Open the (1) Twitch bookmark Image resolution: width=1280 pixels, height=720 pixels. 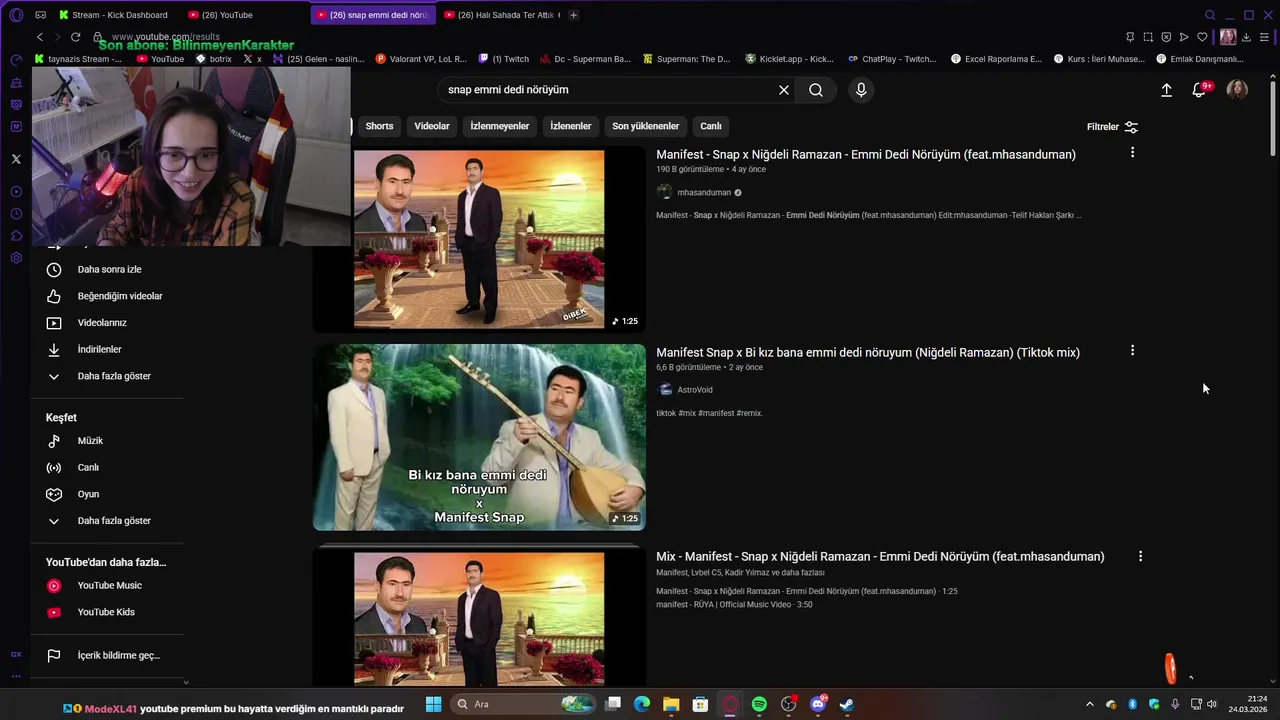pos(503,59)
